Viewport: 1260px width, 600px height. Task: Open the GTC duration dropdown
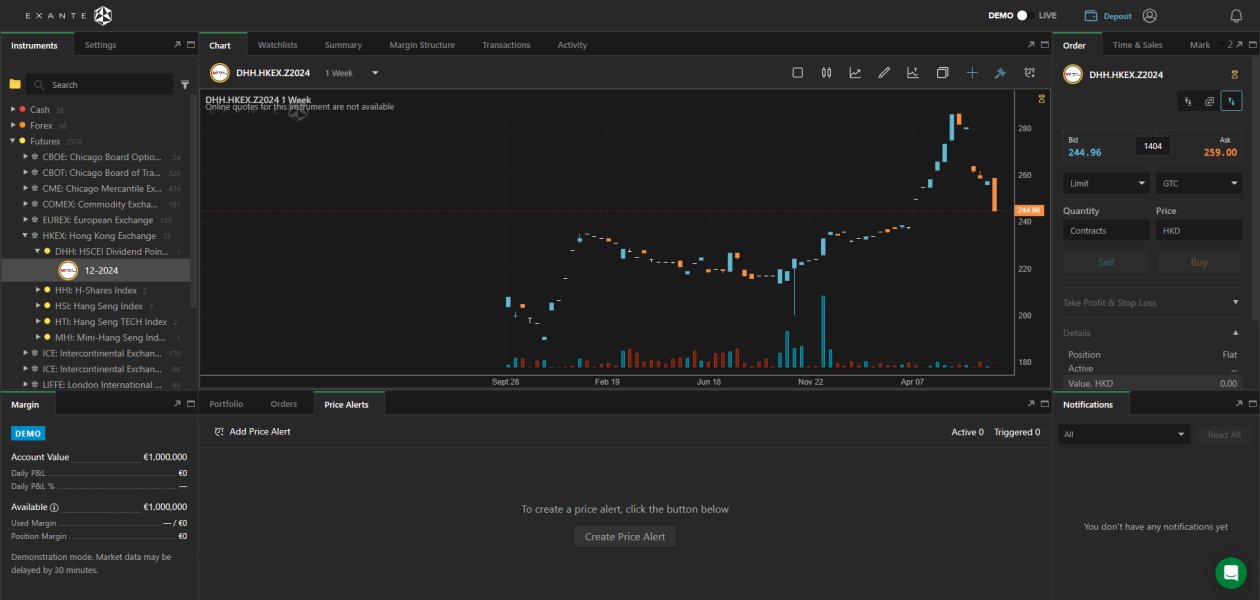coord(1198,183)
